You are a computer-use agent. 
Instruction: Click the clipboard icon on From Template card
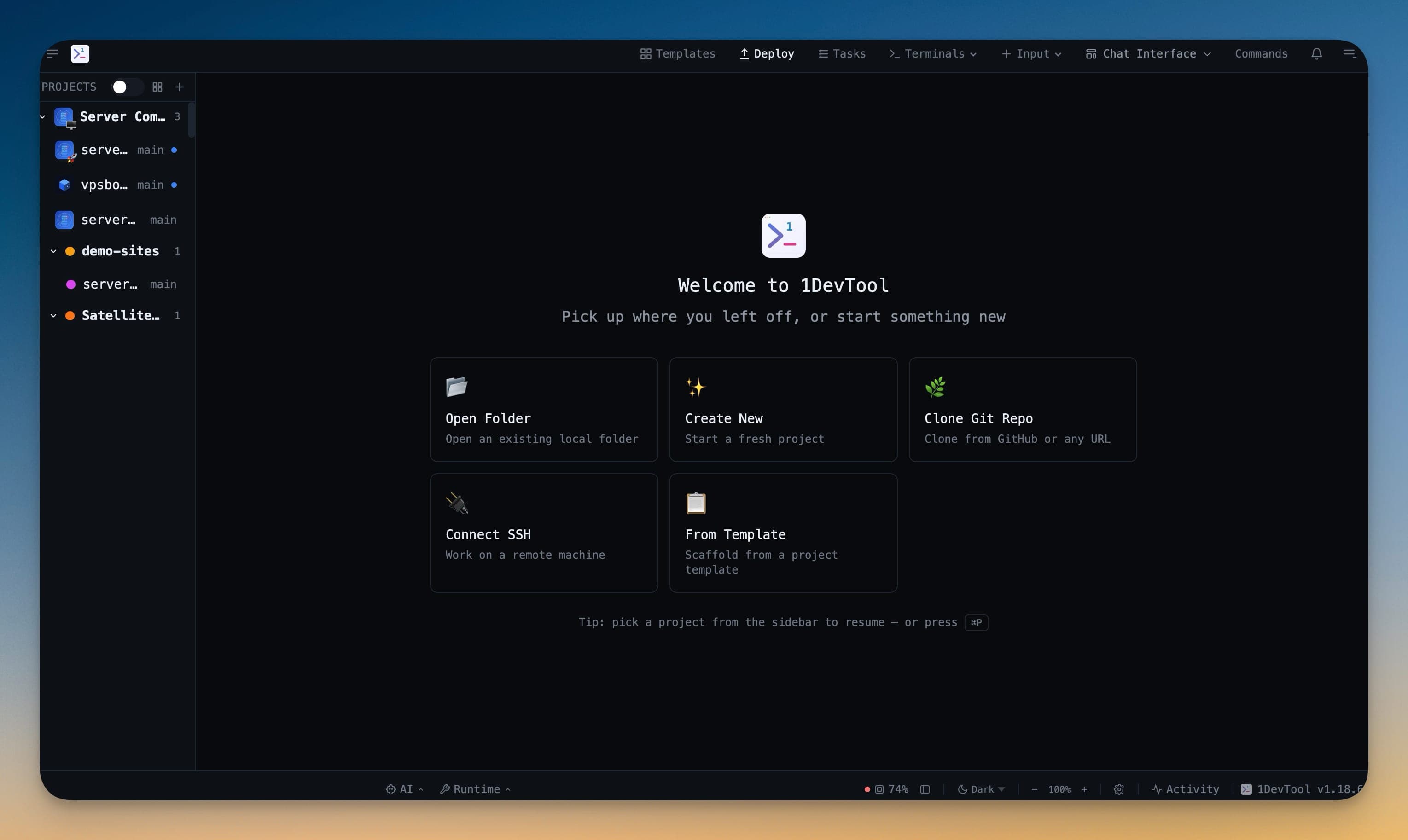pyautogui.click(x=696, y=503)
